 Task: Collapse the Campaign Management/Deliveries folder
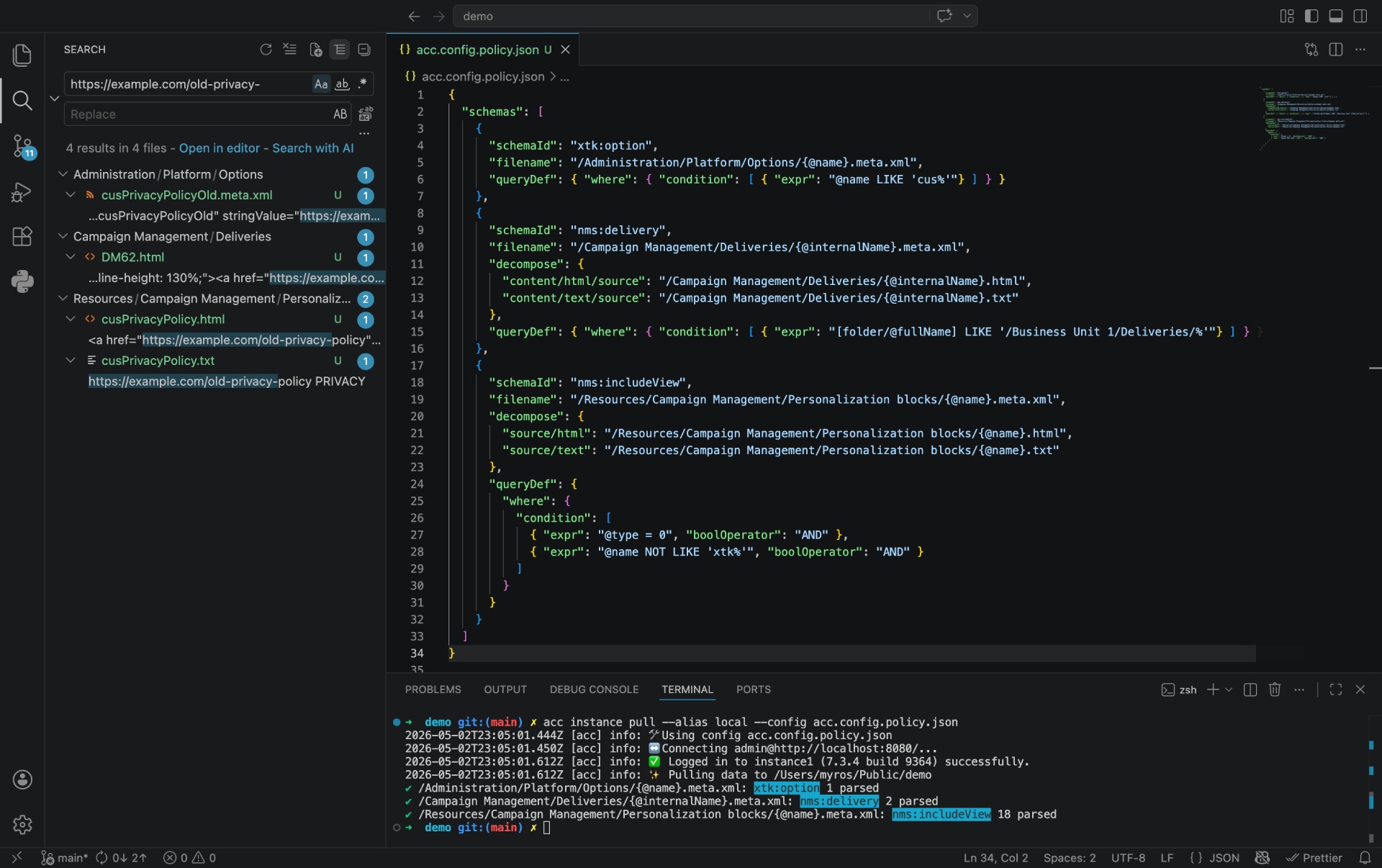pos(63,236)
